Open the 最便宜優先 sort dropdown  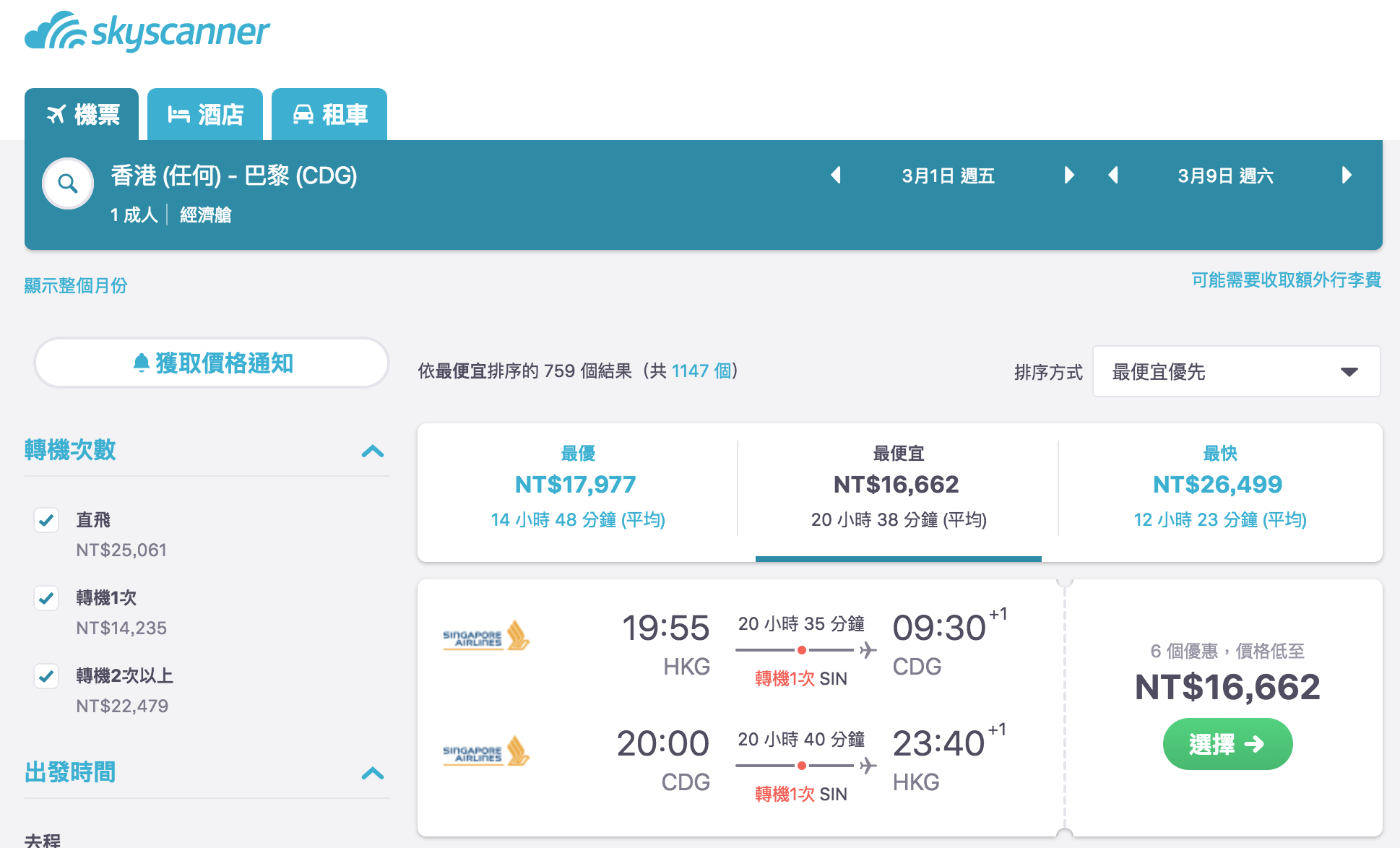(x=1236, y=371)
